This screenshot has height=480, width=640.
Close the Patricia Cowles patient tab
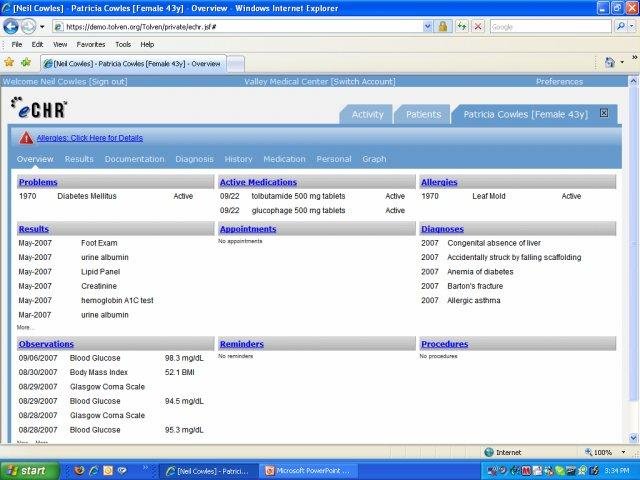[x=603, y=113]
